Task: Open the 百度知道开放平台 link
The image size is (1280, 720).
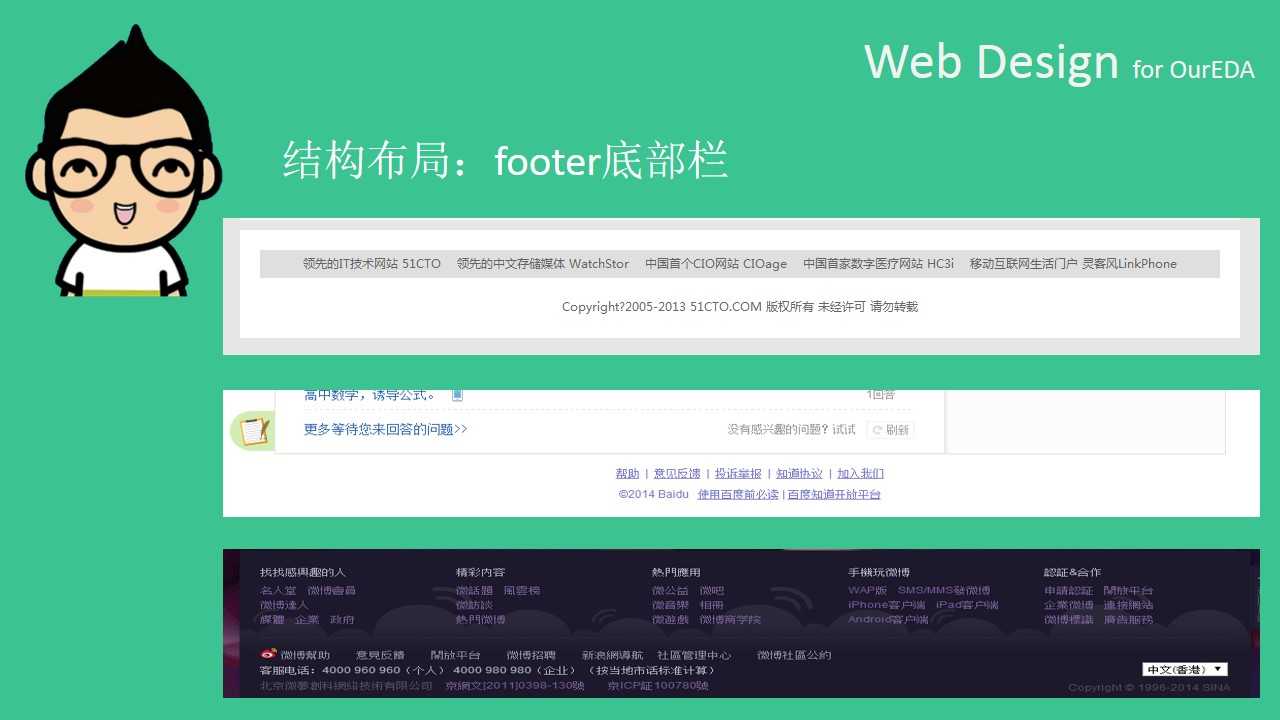Action: click(x=834, y=495)
